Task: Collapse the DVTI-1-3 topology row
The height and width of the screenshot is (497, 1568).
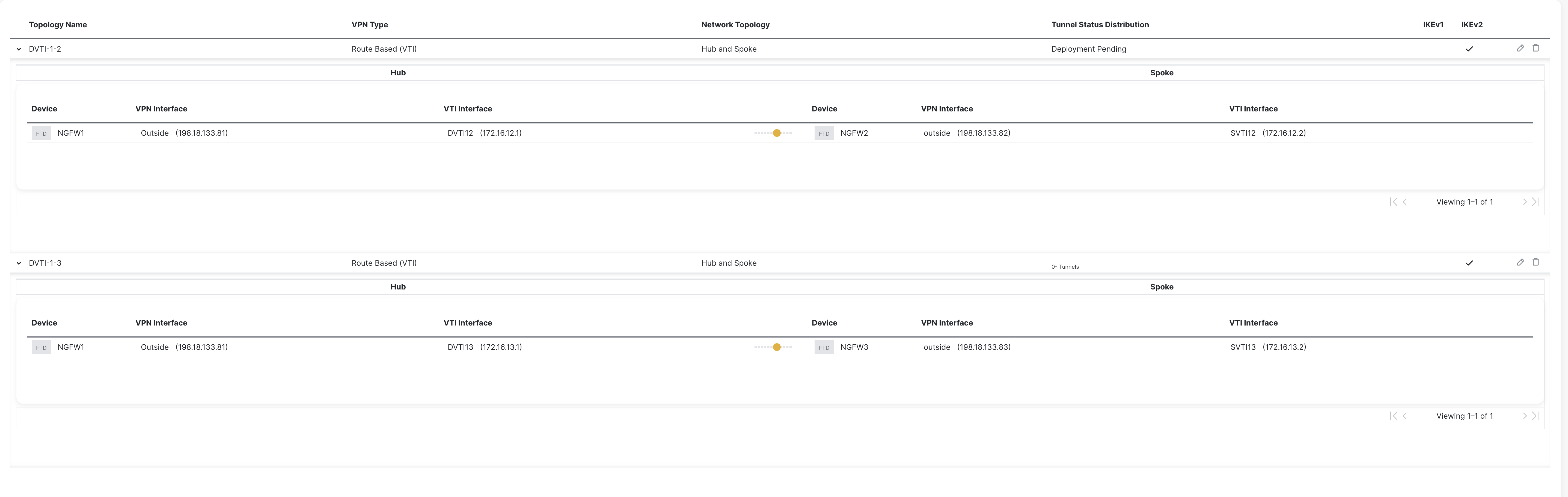Action: (19, 263)
